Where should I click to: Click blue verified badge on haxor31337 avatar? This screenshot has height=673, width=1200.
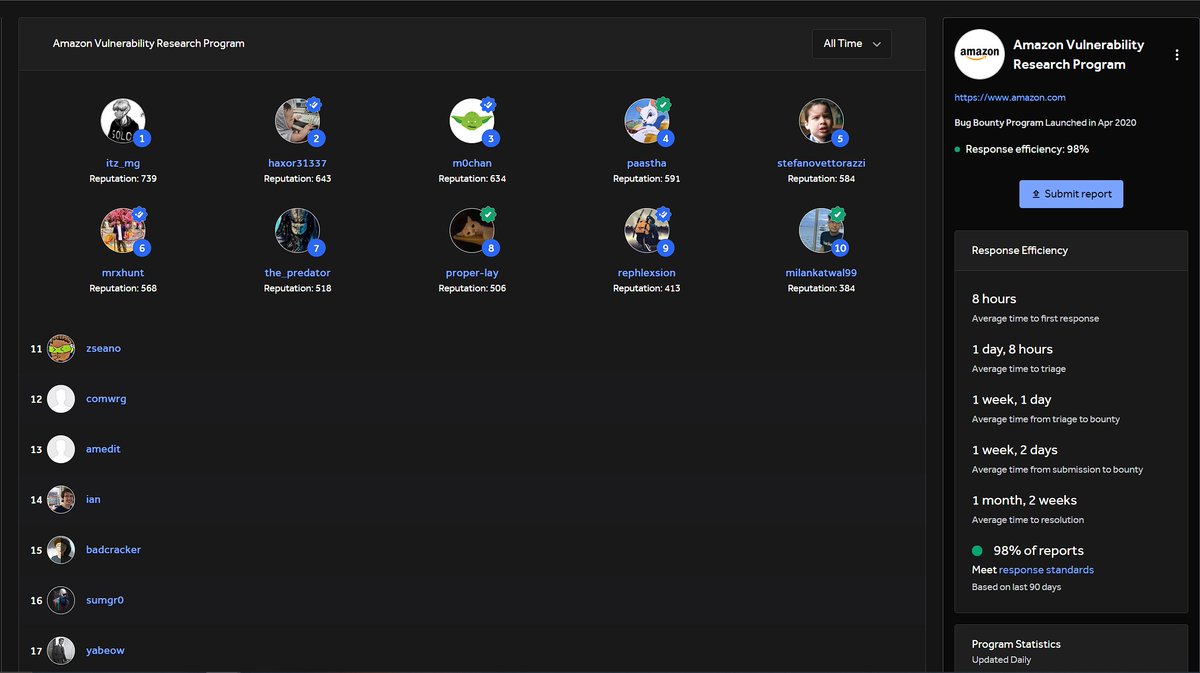pos(314,104)
